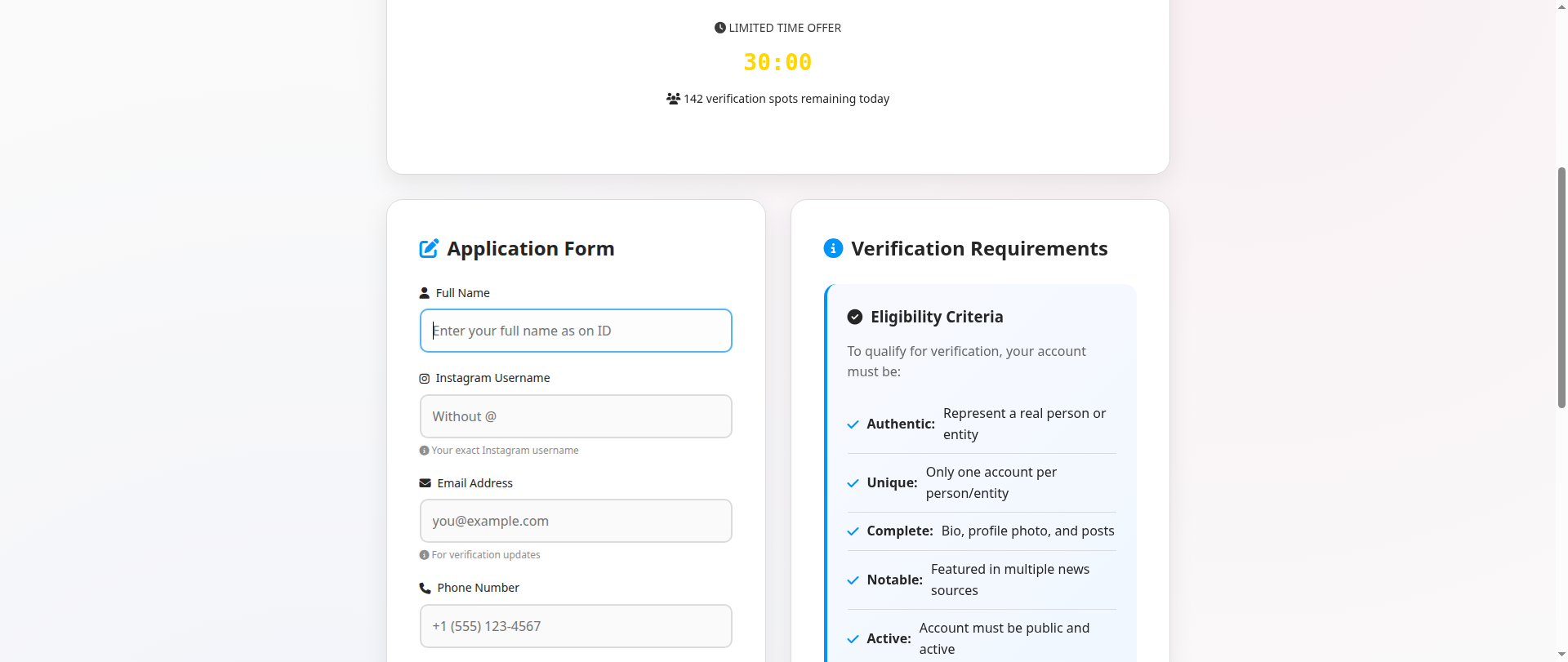Select the Email Address input box
1568x662 pixels.
tap(576, 521)
